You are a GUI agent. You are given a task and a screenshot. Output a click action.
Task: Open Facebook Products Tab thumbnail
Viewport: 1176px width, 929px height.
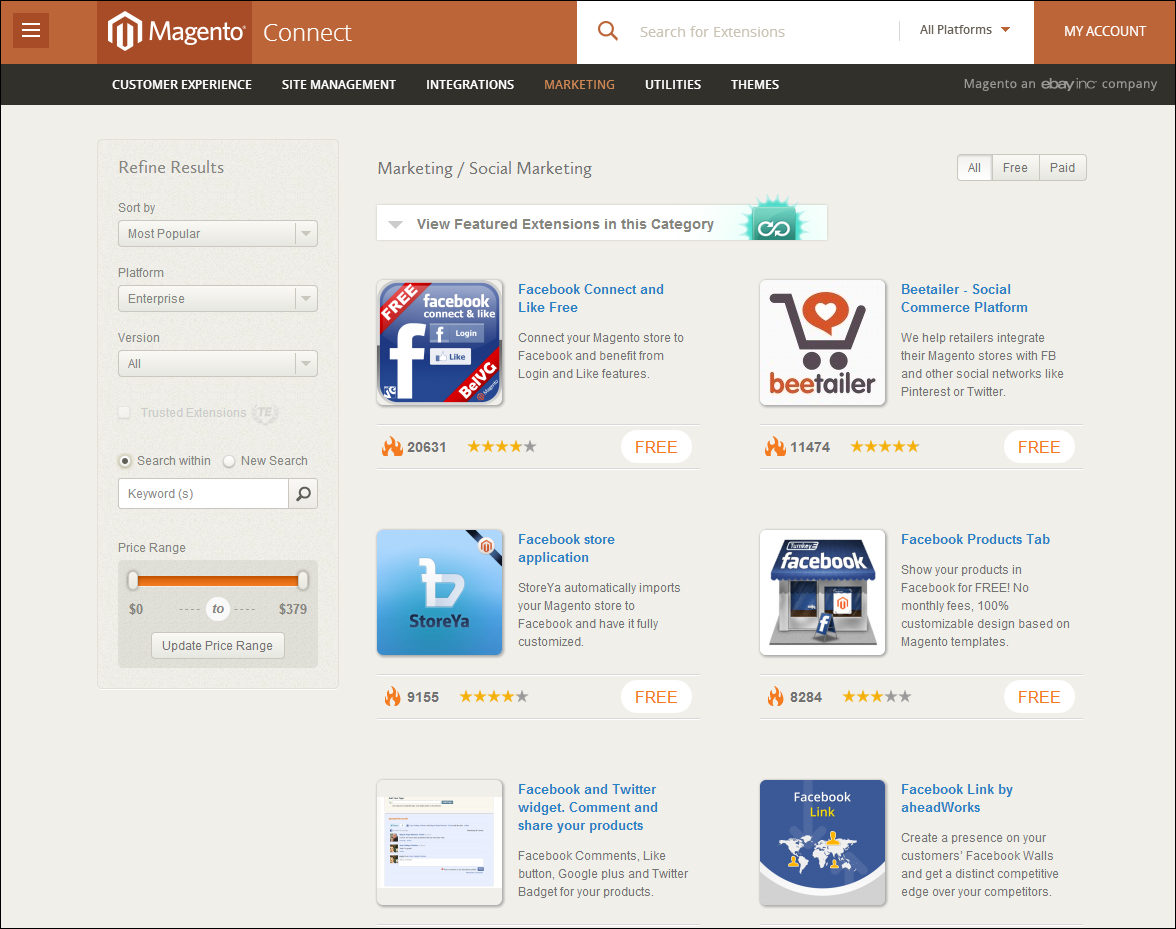pos(823,592)
